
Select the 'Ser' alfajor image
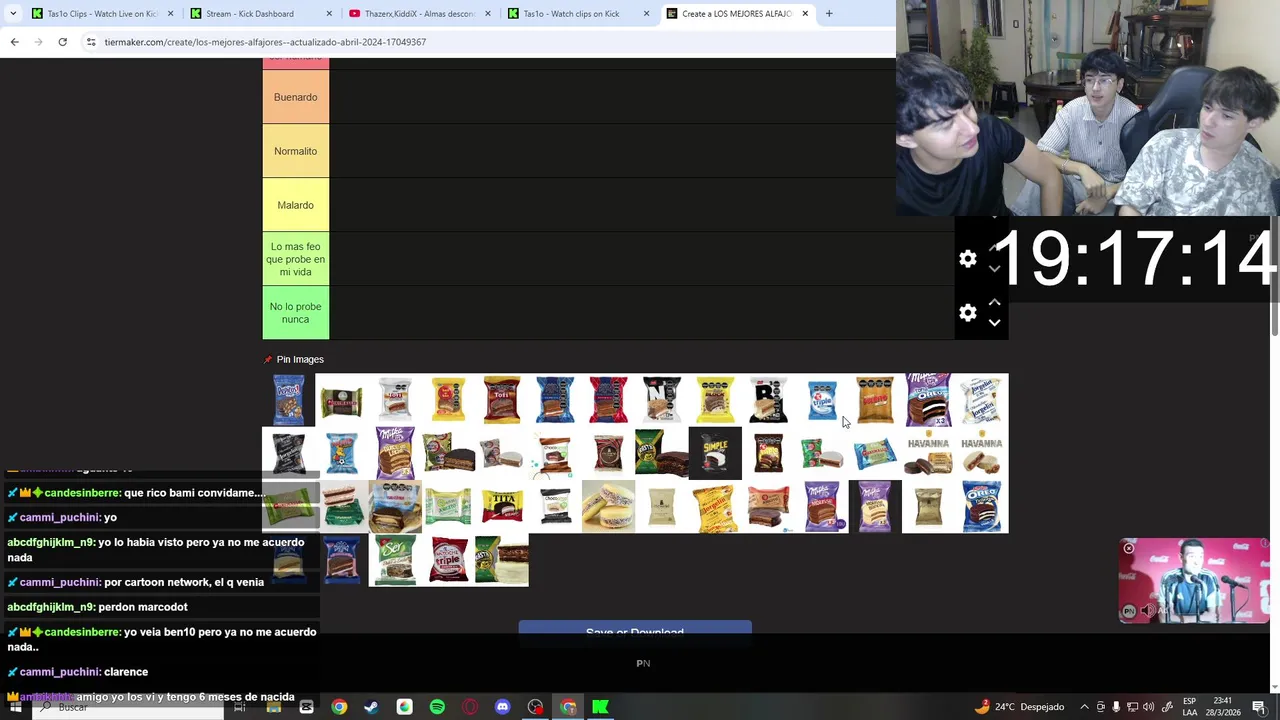(x=395, y=560)
